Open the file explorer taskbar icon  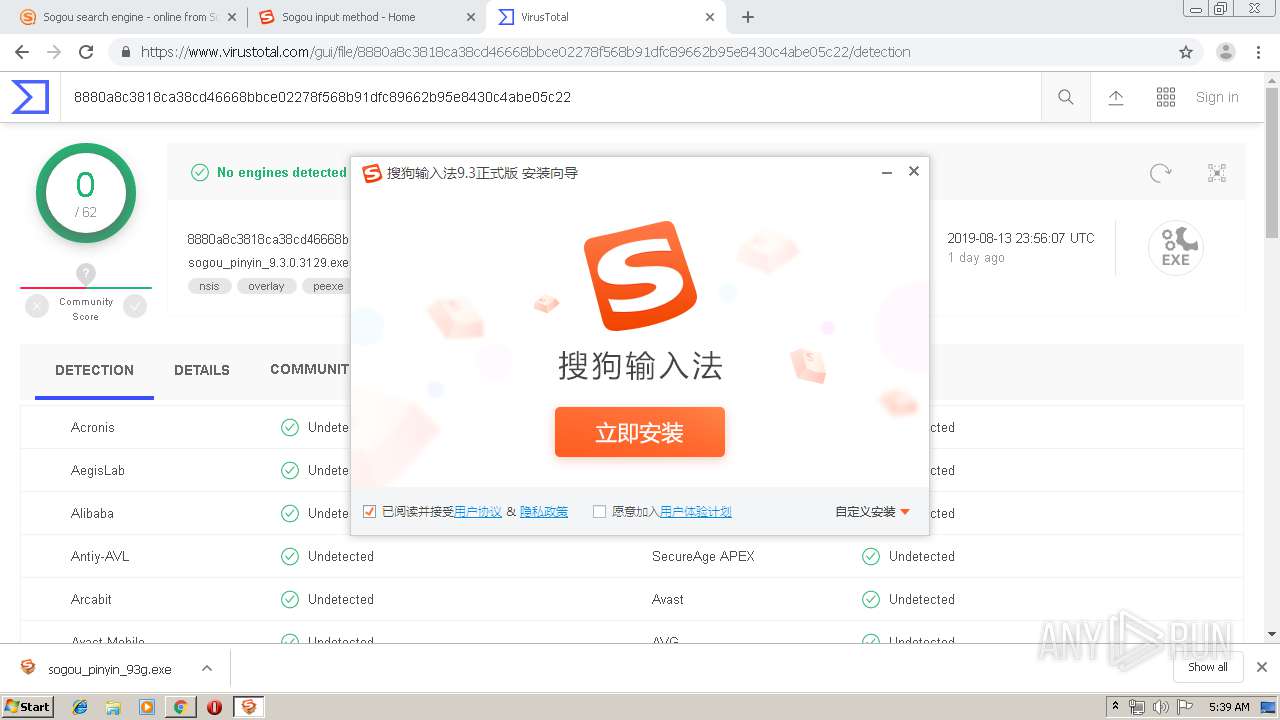click(x=113, y=707)
